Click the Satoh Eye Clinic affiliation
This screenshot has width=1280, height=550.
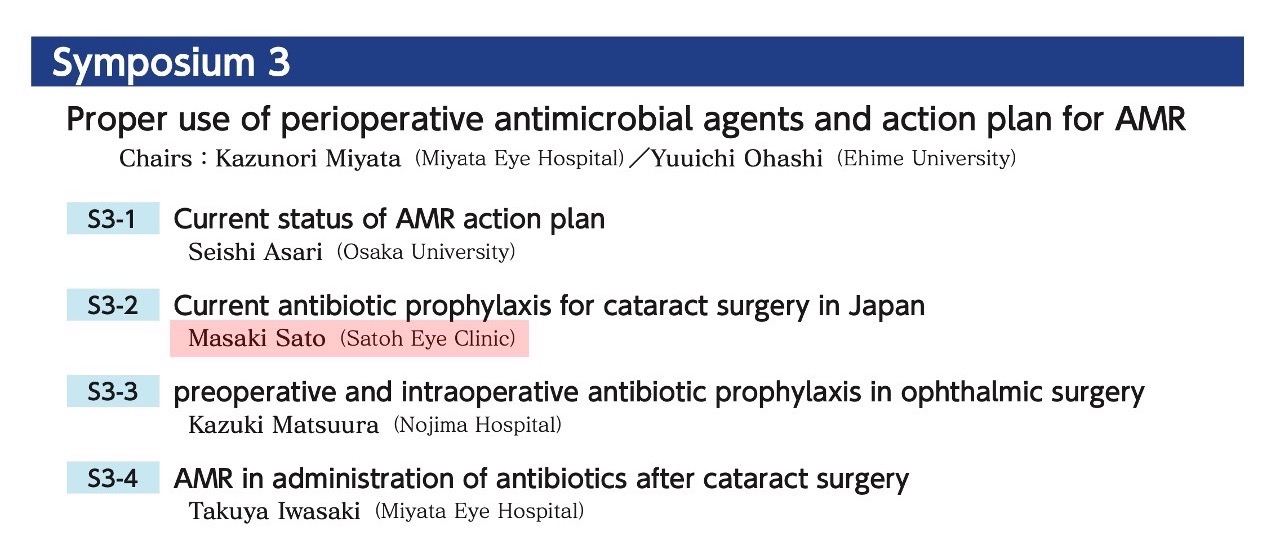point(427,339)
